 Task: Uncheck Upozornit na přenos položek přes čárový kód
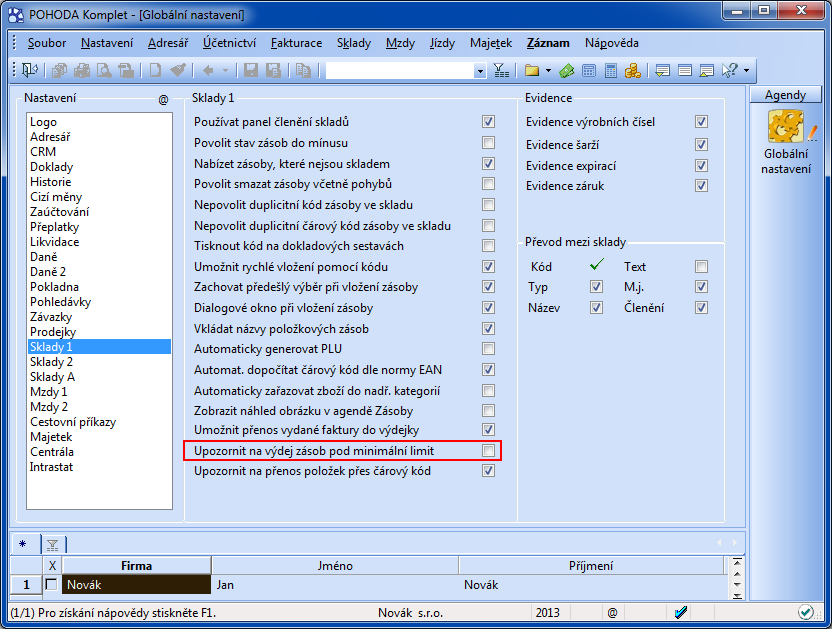coord(488,471)
